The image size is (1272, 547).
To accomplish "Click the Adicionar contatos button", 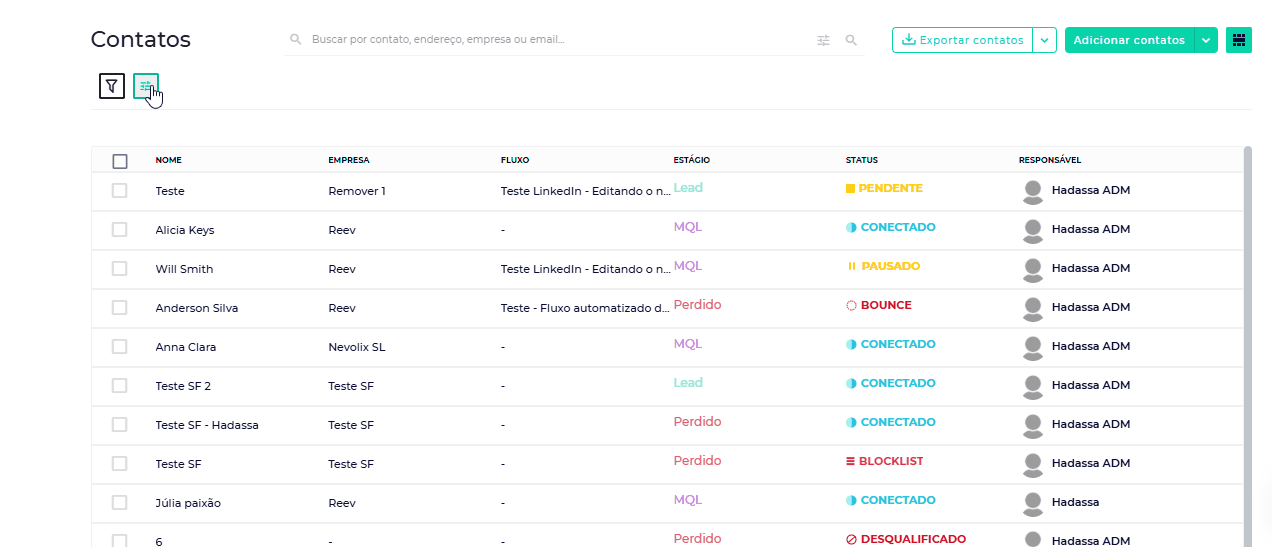I will [1129, 40].
